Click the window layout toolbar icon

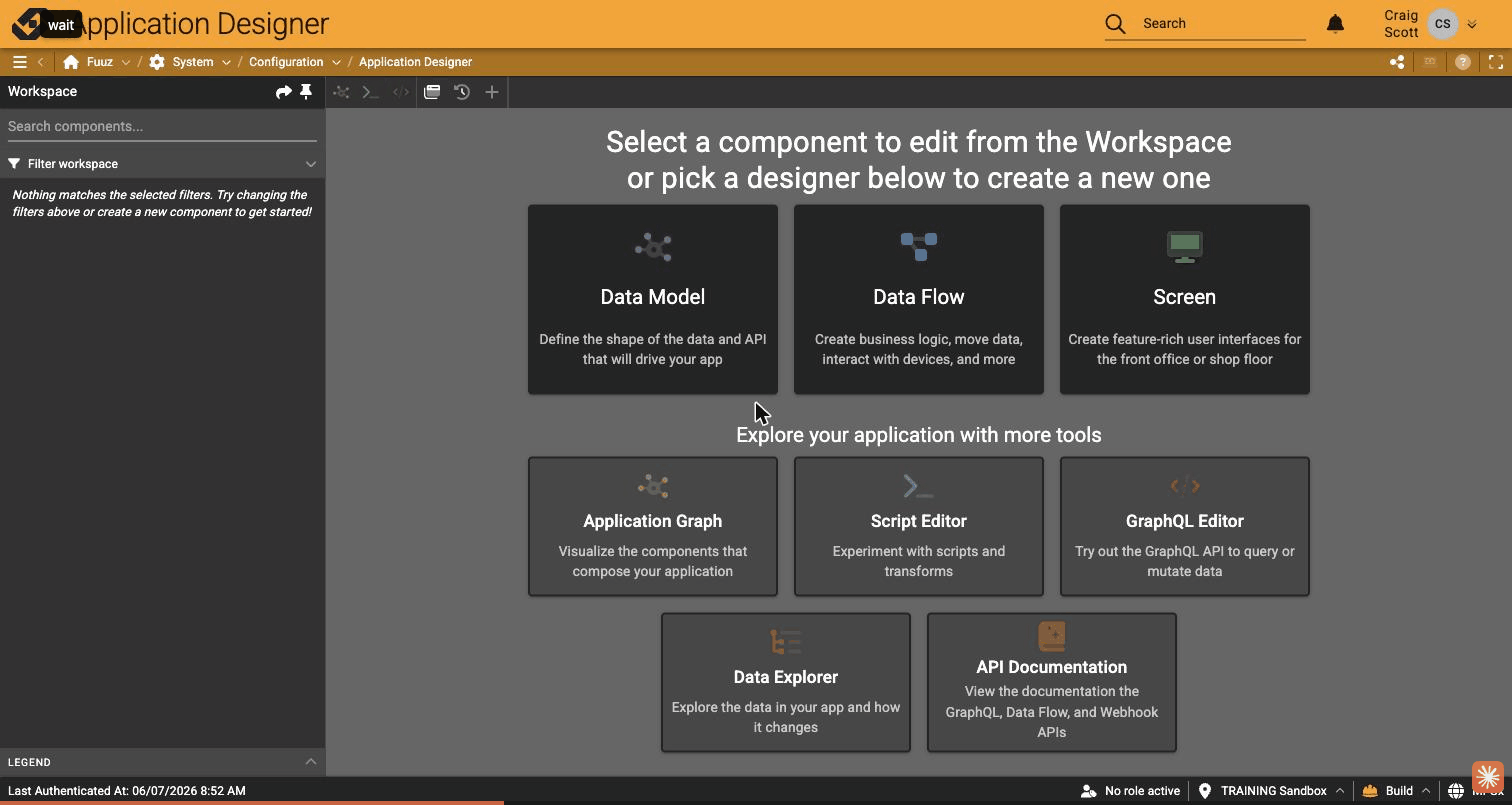[x=432, y=92]
